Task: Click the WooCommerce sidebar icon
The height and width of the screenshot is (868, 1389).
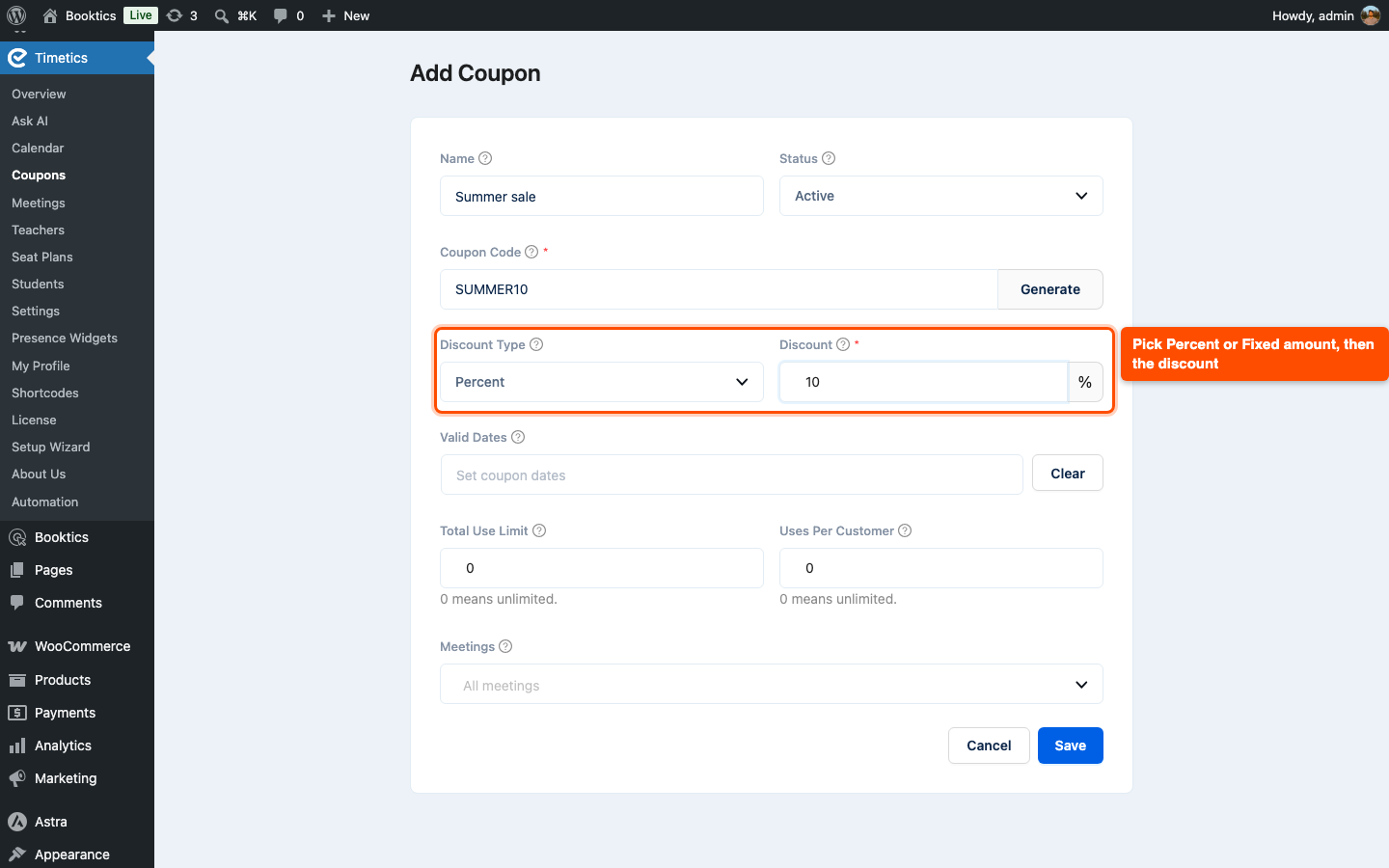Action: [17, 646]
